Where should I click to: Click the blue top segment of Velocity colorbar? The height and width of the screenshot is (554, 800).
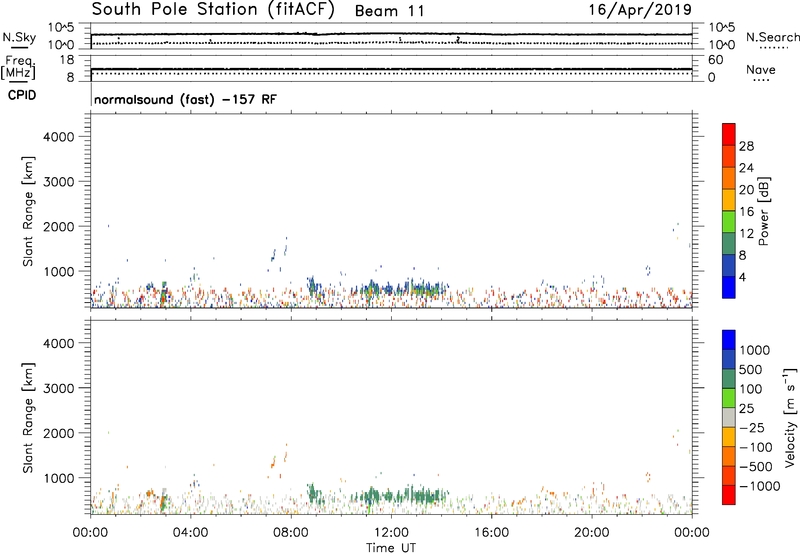tap(729, 340)
